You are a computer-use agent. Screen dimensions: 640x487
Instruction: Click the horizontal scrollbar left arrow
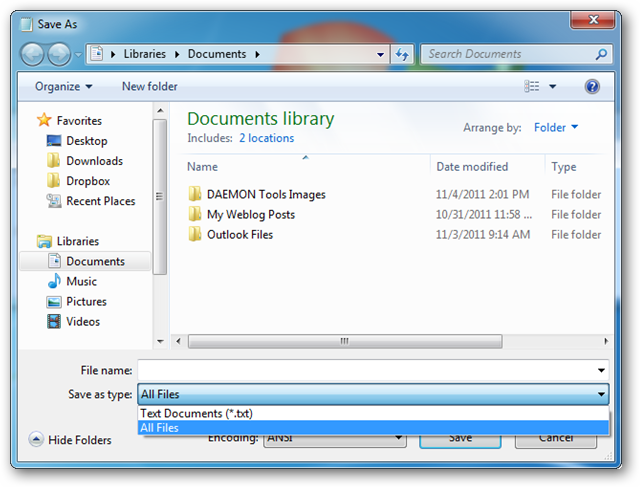click(x=178, y=341)
